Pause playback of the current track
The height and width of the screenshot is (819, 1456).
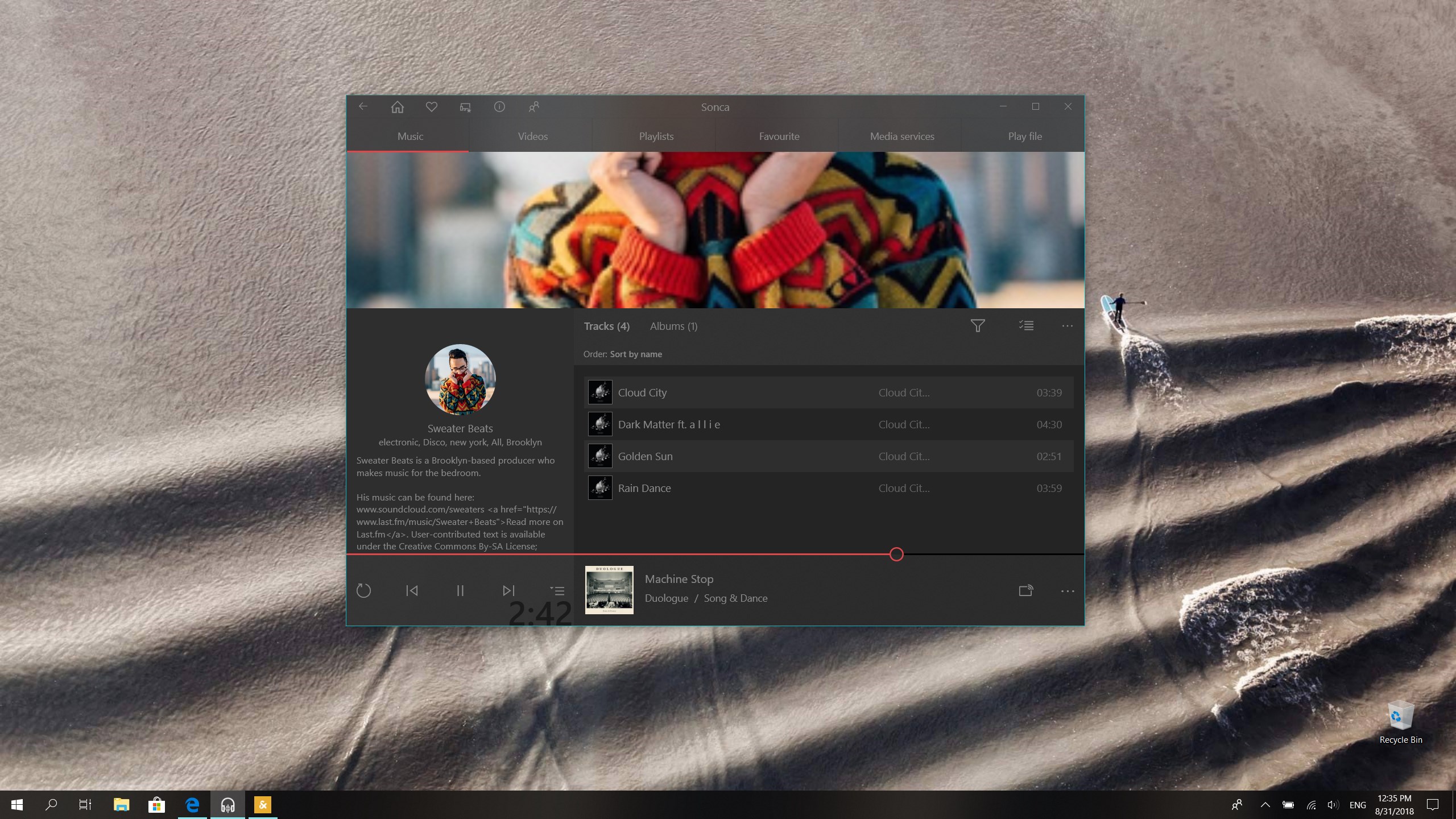460,590
